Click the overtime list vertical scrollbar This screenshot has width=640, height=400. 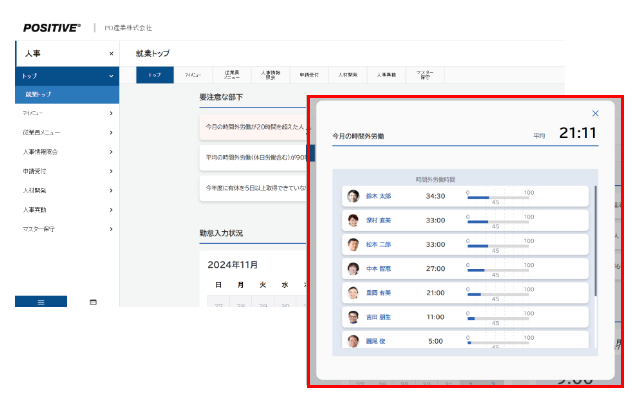[596, 241]
